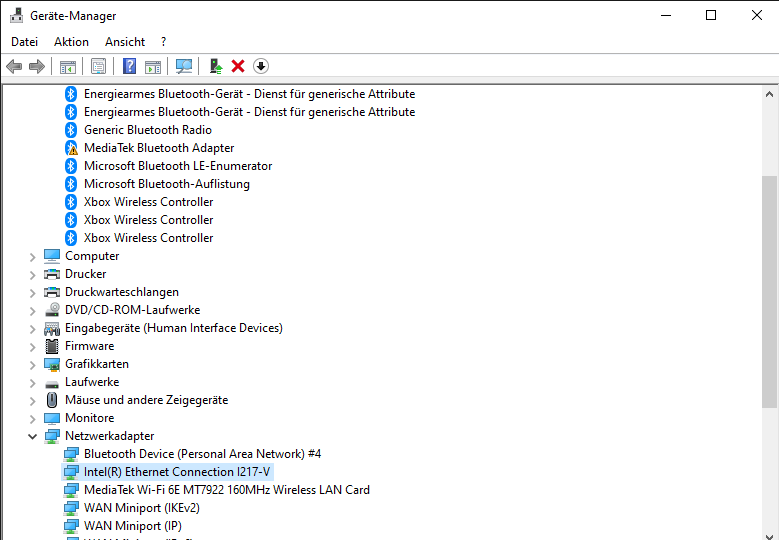
Task: Open the Ansicht menu
Action: point(125,42)
